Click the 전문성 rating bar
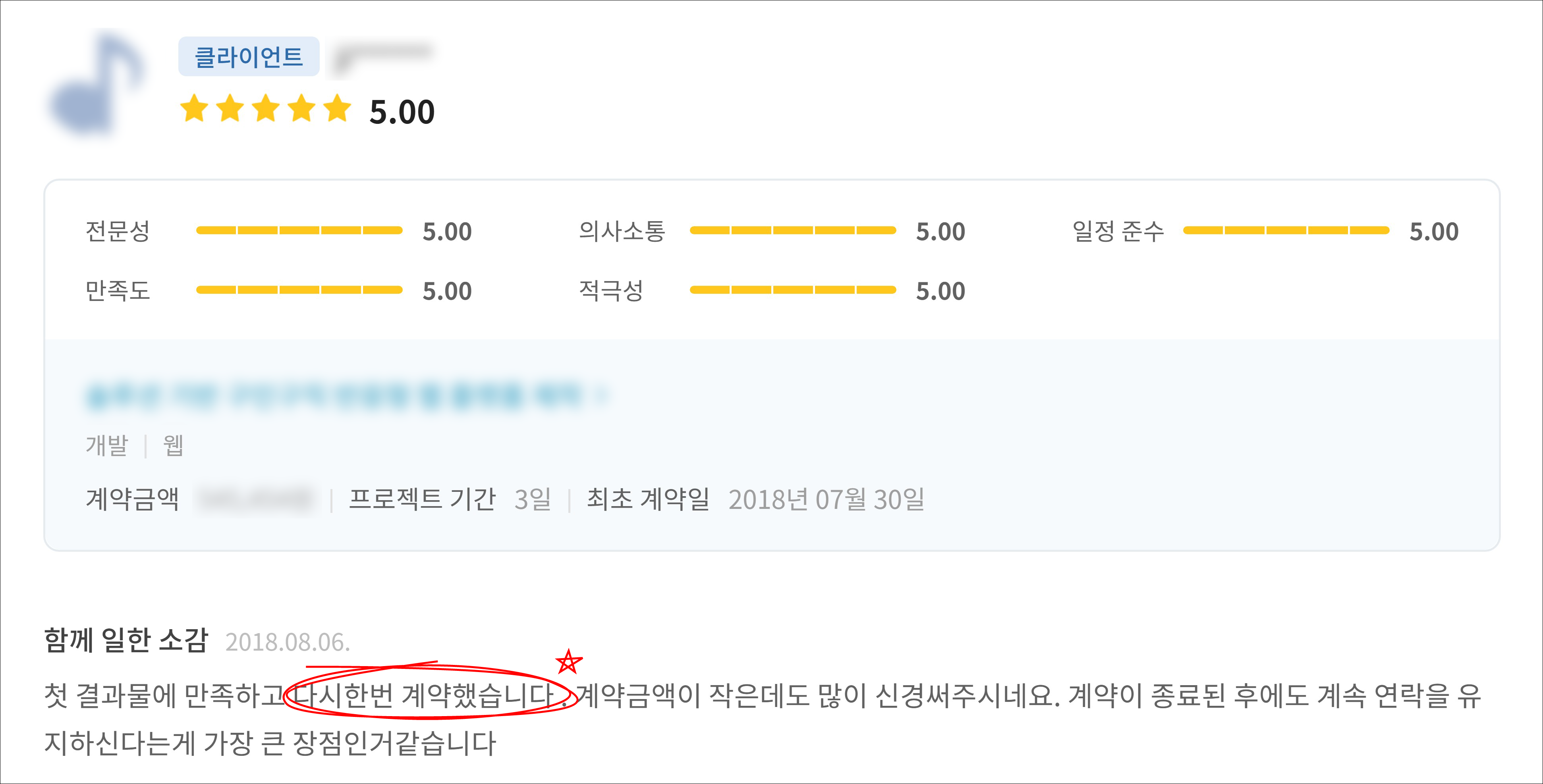Image resolution: width=1543 pixels, height=784 pixels. point(299,230)
